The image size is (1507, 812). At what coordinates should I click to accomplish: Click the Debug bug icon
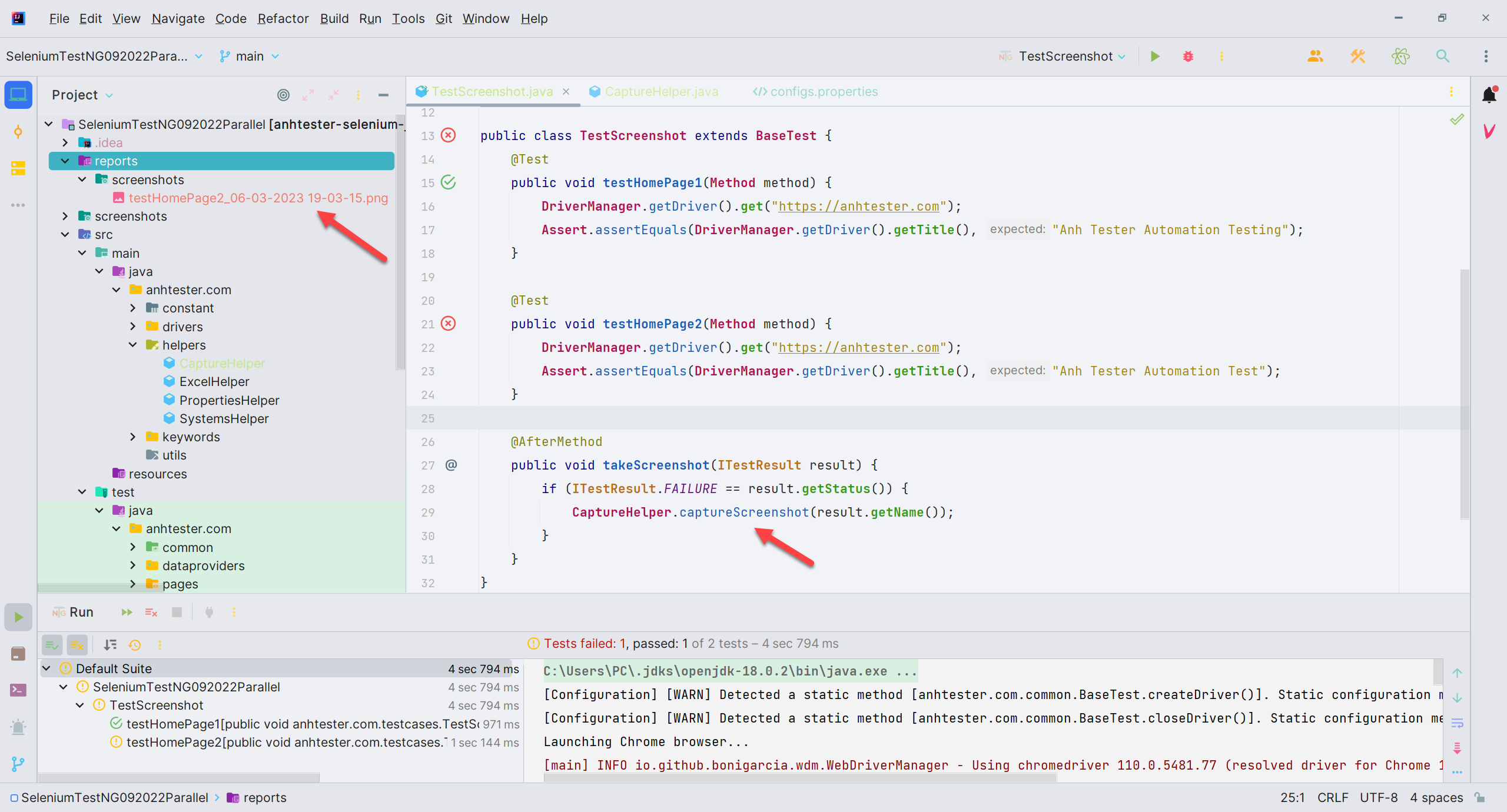tap(1188, 56)
